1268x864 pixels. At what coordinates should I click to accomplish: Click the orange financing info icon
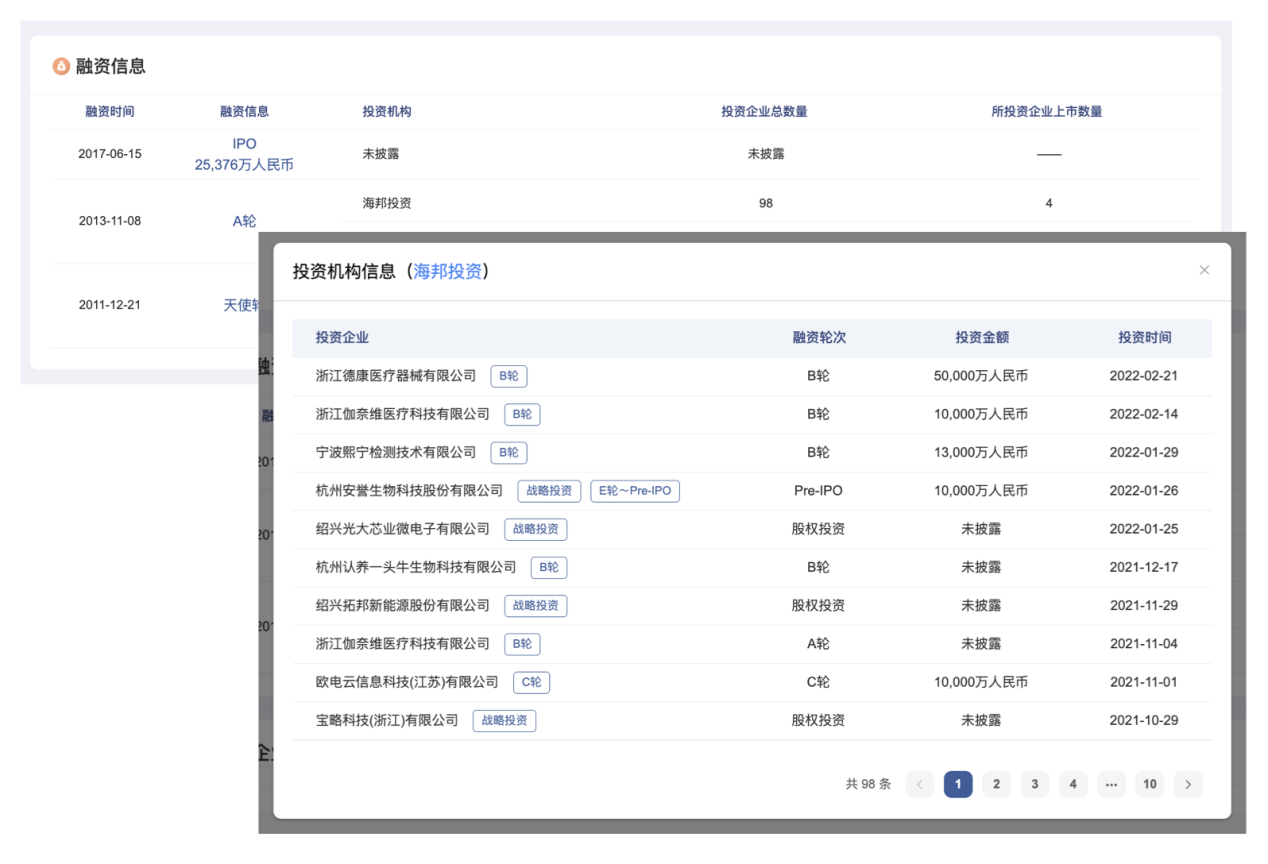61,67
